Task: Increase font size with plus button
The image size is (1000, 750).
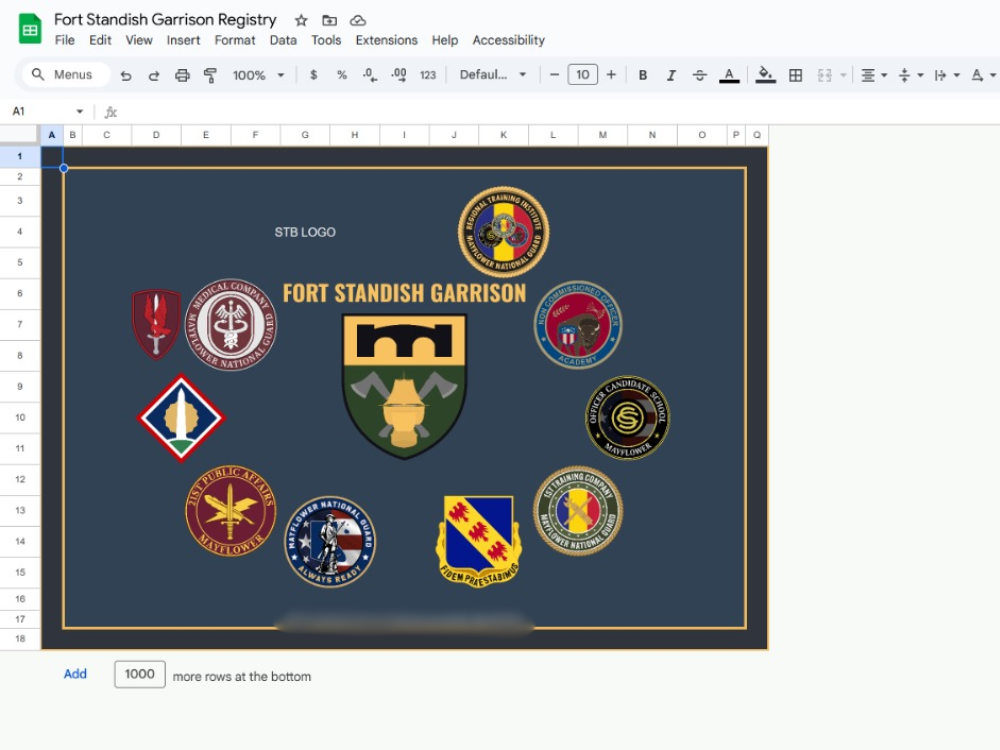Action: 611,75
